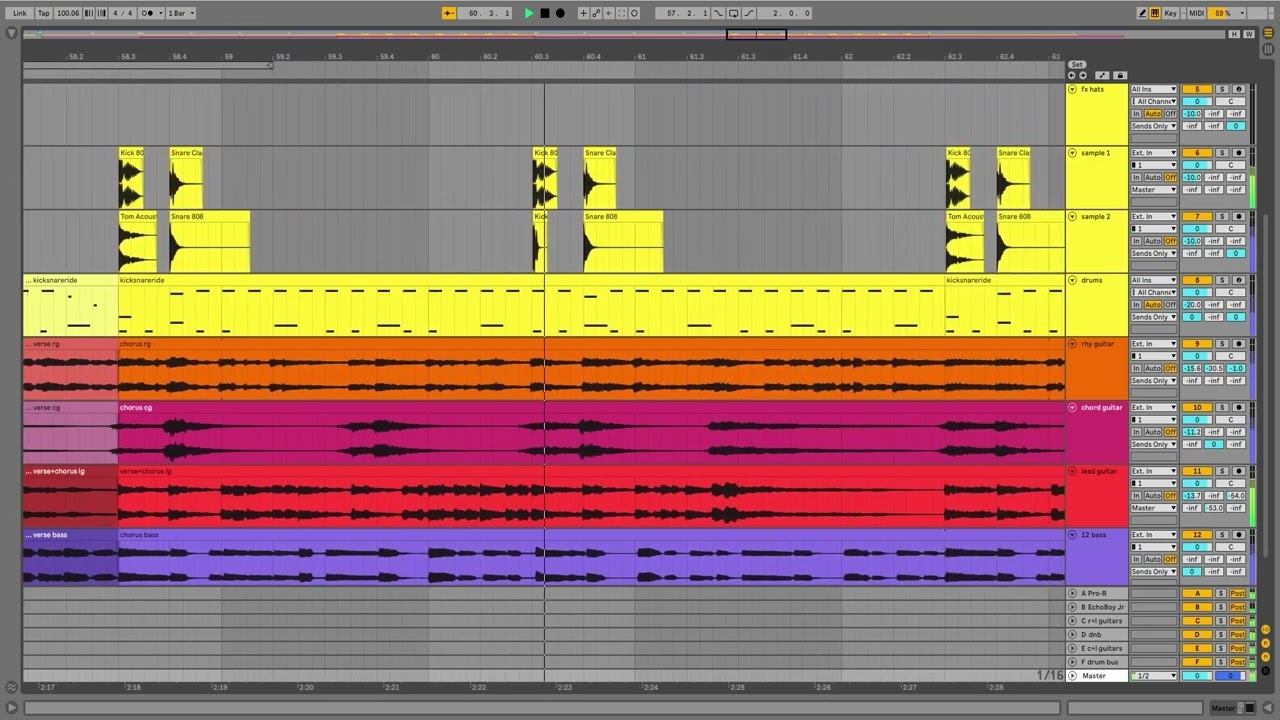Select the D dnb return track

tap(1097, 635)
